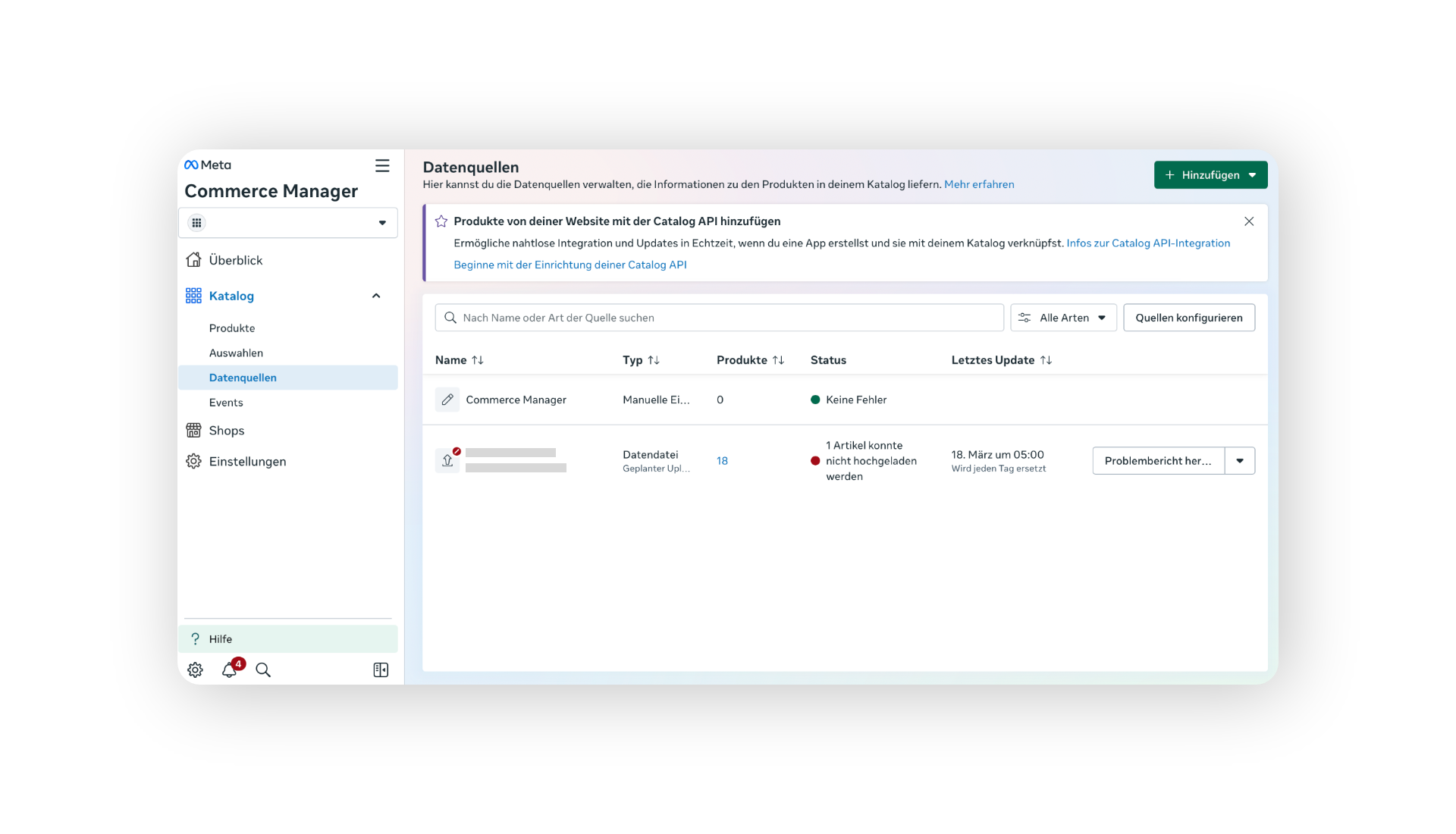Open the Alle Arten filter dropdown

pyautogui.click(x=1063, y=318)
